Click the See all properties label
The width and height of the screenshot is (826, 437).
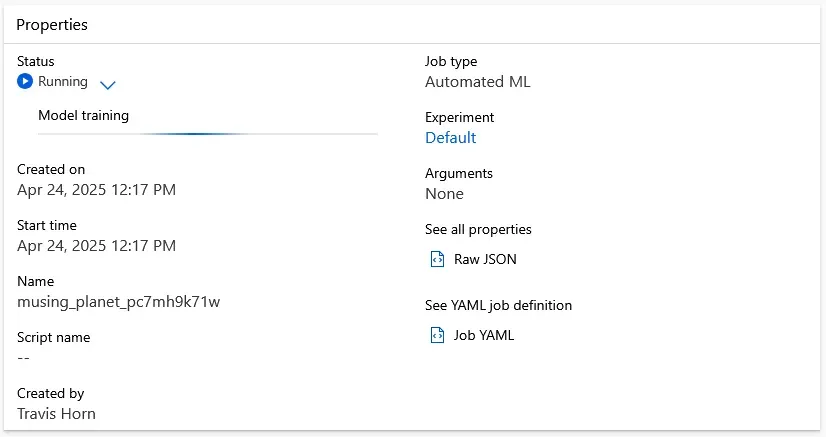tap(478, 230)
